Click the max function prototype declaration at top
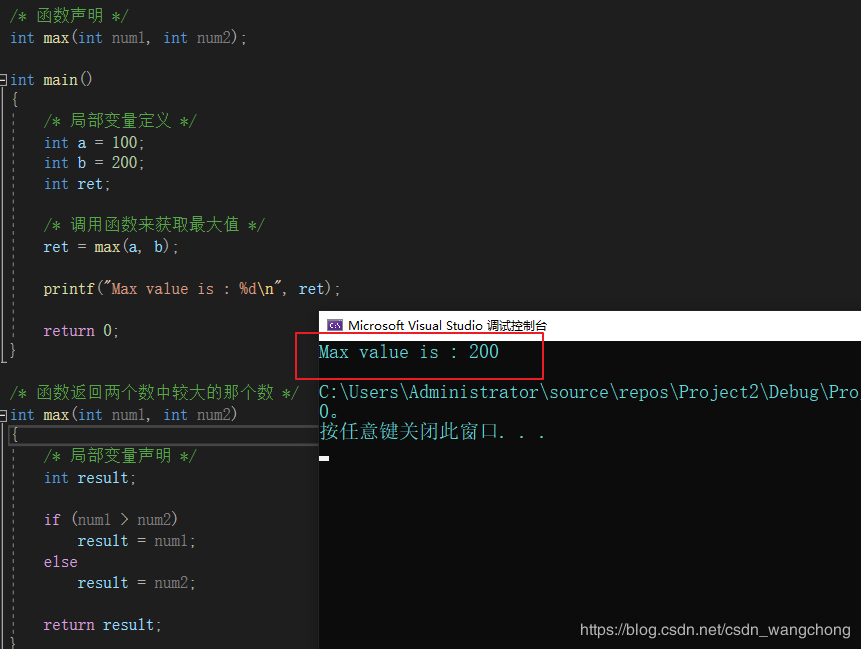The height and width of the screenshot is (649, 861). pos(128,38)
